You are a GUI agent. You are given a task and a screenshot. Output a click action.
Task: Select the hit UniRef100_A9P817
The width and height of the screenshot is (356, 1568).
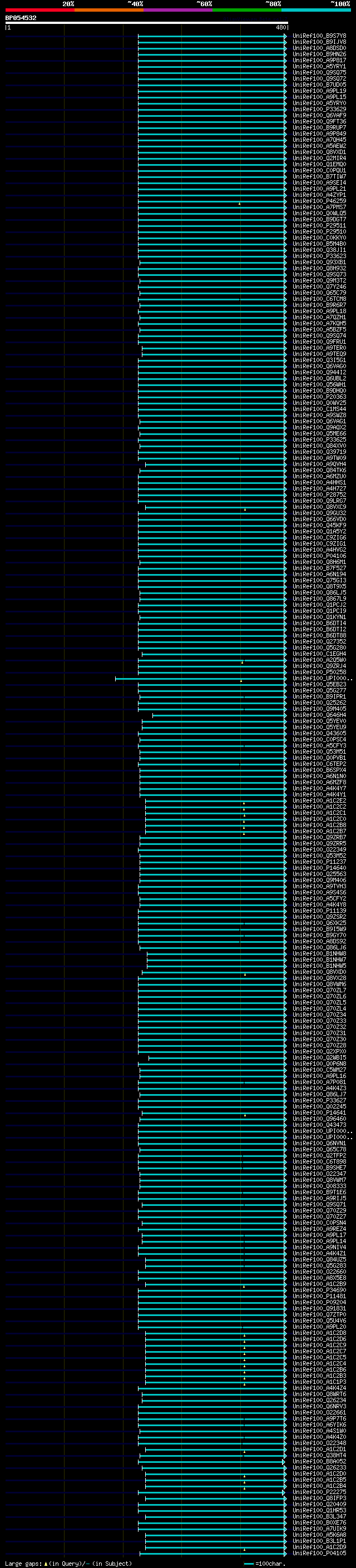319,60
